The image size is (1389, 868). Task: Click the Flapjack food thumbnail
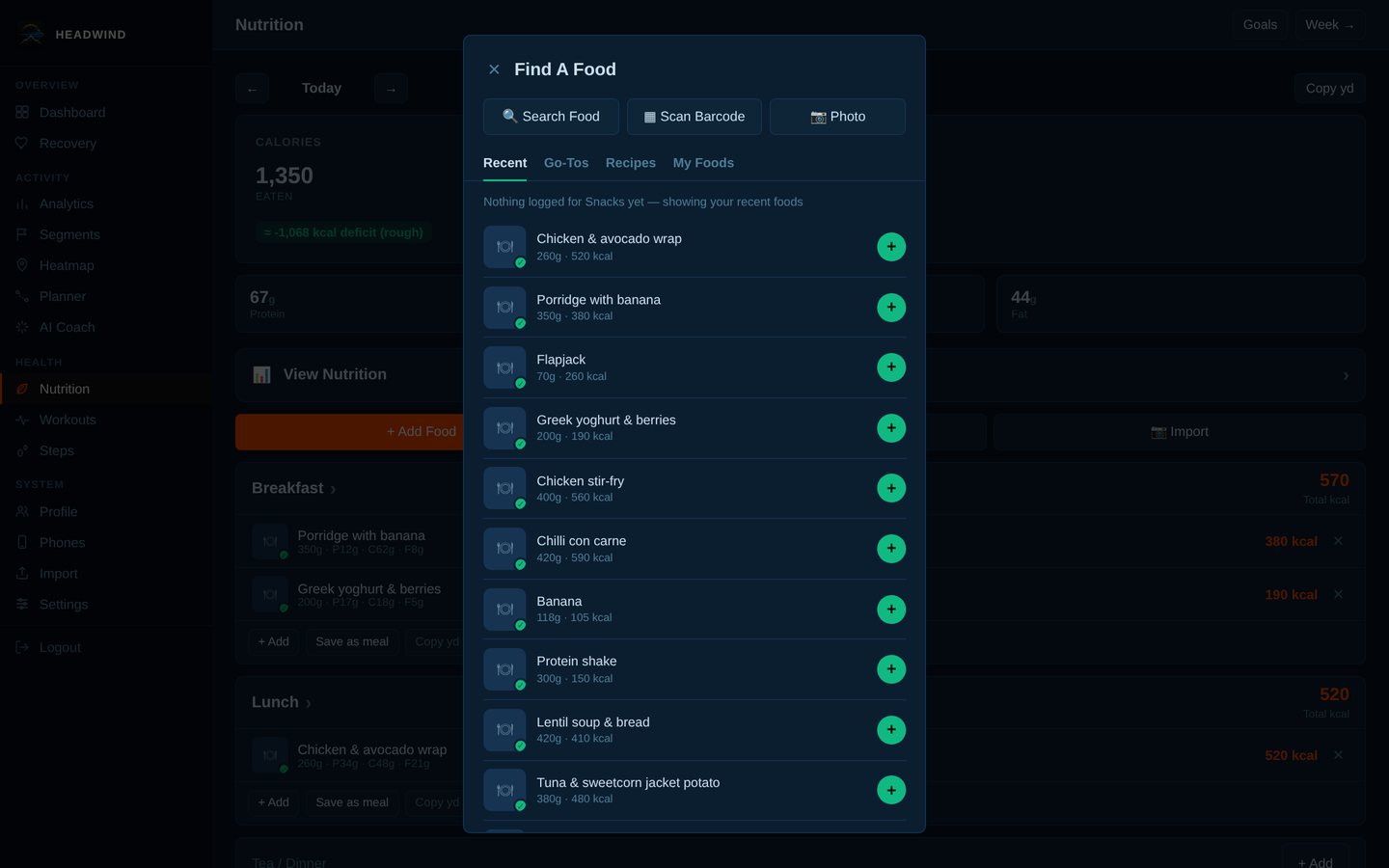click(x=504, y=367)
